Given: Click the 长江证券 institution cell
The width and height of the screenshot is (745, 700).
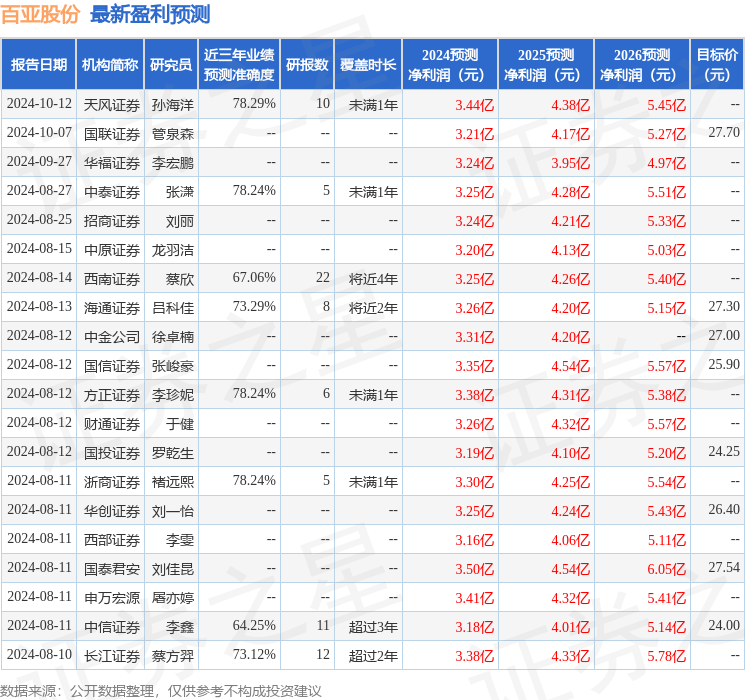Looking at the screenshot, I should [112, 656].
